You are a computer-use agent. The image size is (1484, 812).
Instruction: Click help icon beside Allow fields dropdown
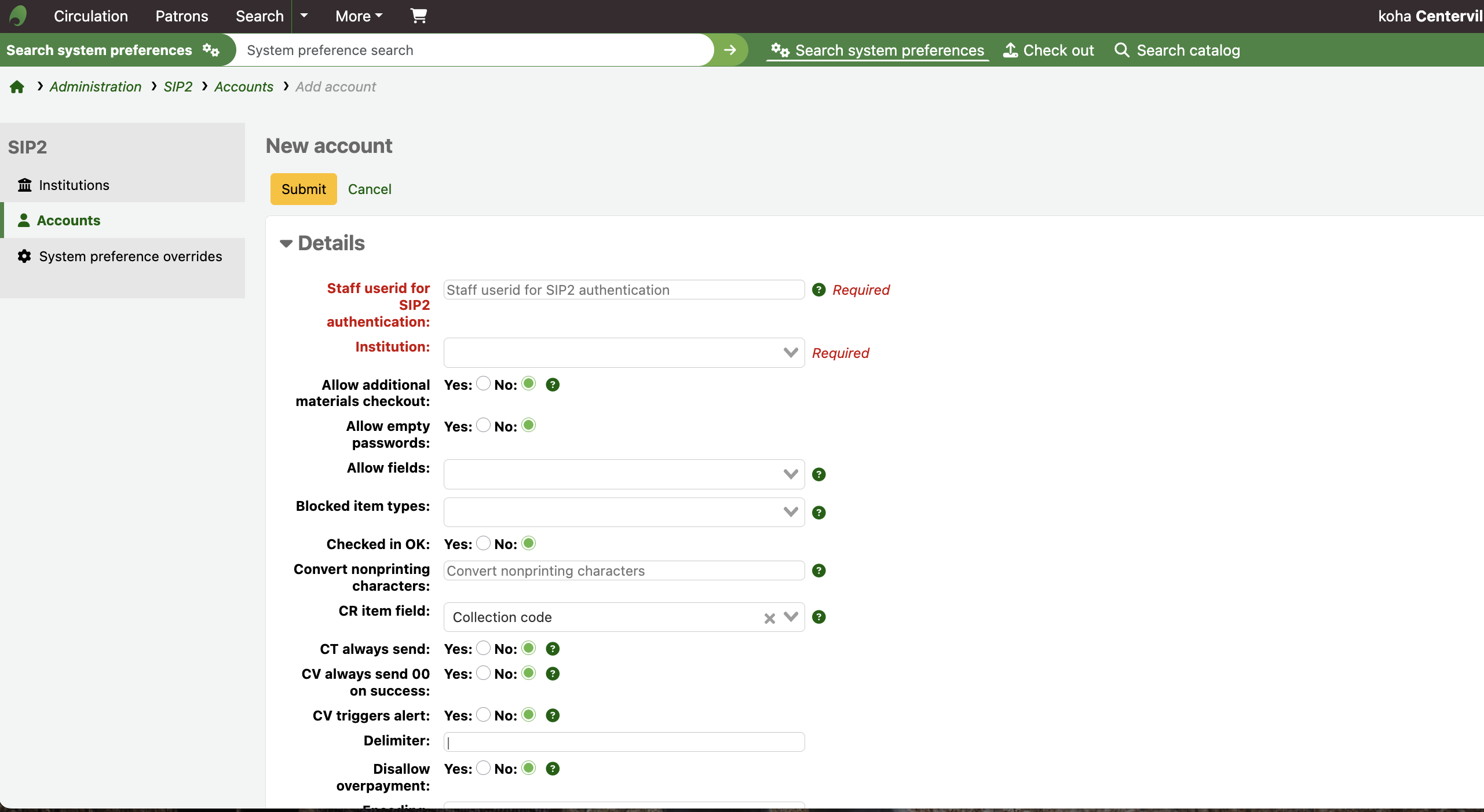(818, 474)
